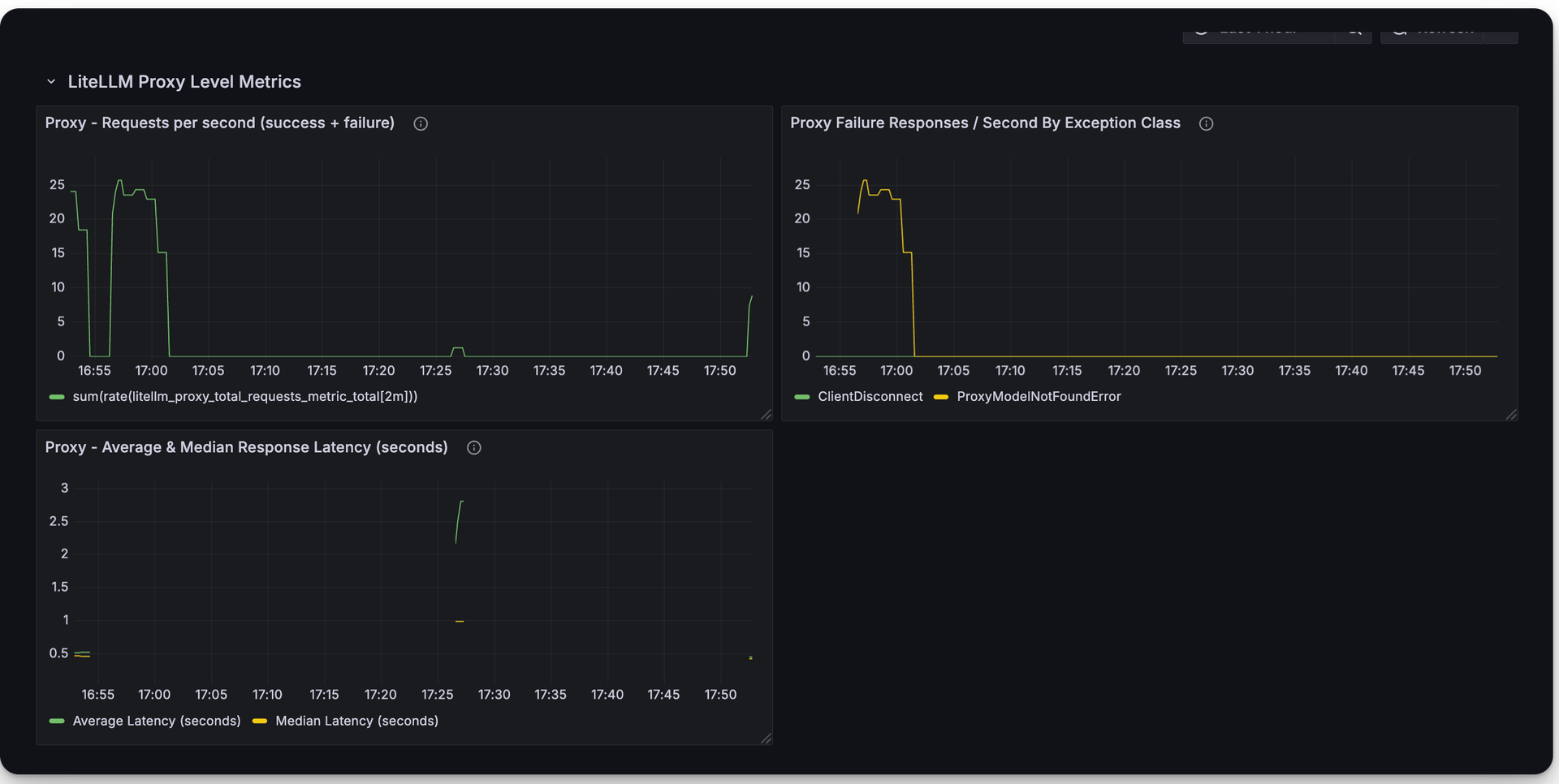Open the Response Latency panel title menu
The image size is (1559, 784).
pyautogui.click(x=246, y=447)
